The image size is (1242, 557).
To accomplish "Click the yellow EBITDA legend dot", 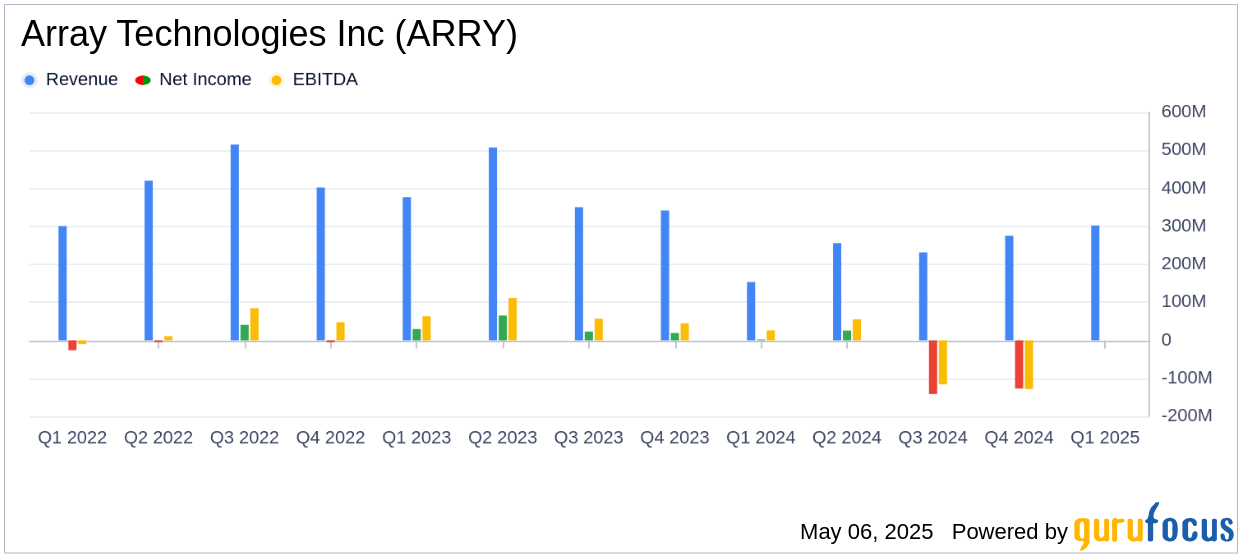I will 276,80.
